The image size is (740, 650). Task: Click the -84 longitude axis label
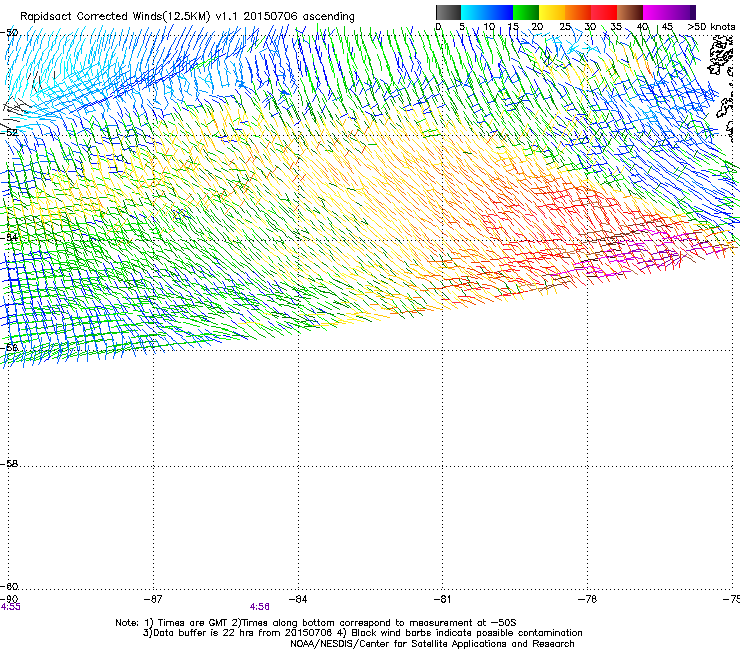click(298, 599)
